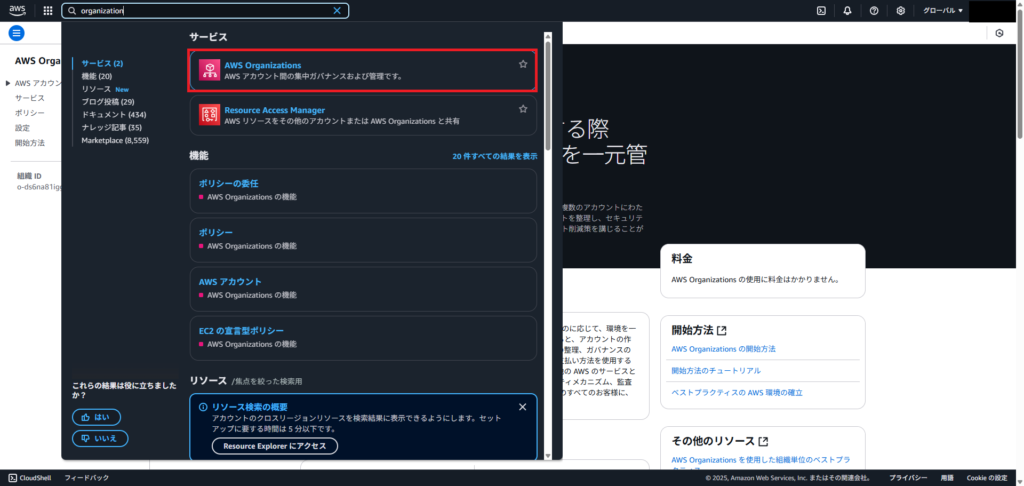Click フィードバック in the footer
This screenshot has width=1024, height=486.
87,478
